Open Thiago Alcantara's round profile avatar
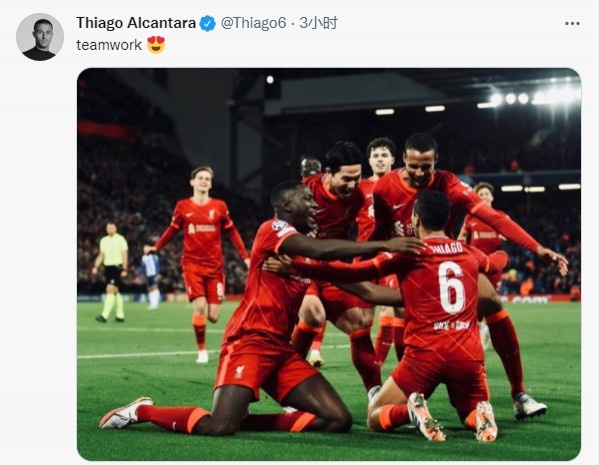599x465 pixels. tap(40, 37)
